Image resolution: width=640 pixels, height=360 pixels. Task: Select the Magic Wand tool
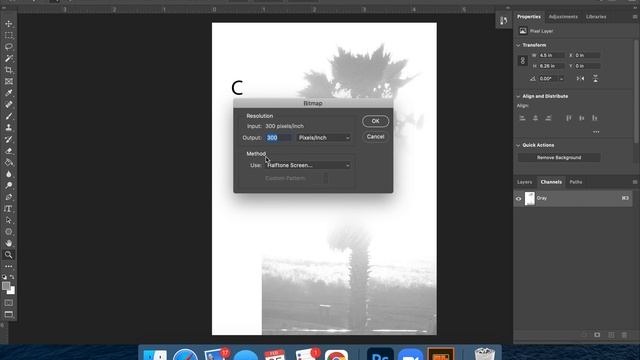tap(9, 58)
